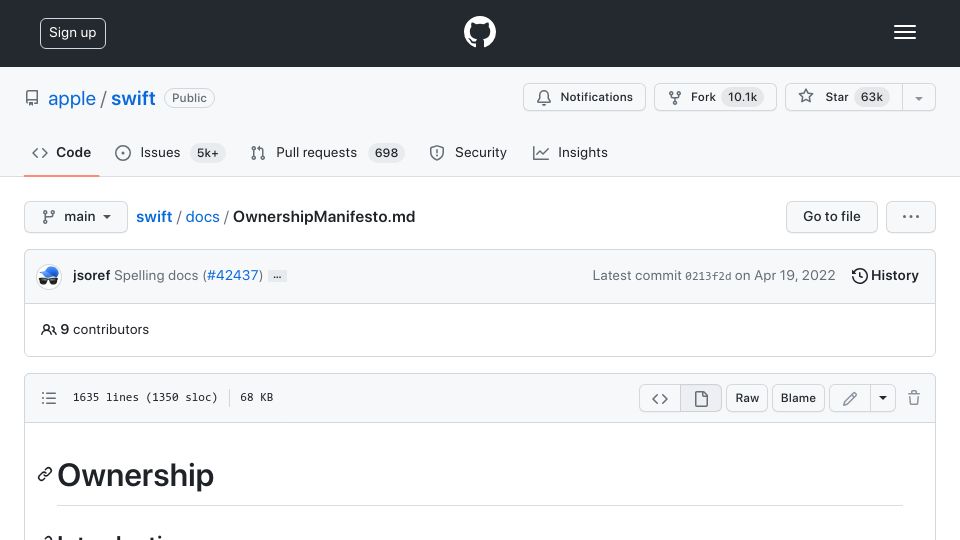Open Spelling docs commit message
960x540 pixels.
pyautogui.click(x=156, y=276)
